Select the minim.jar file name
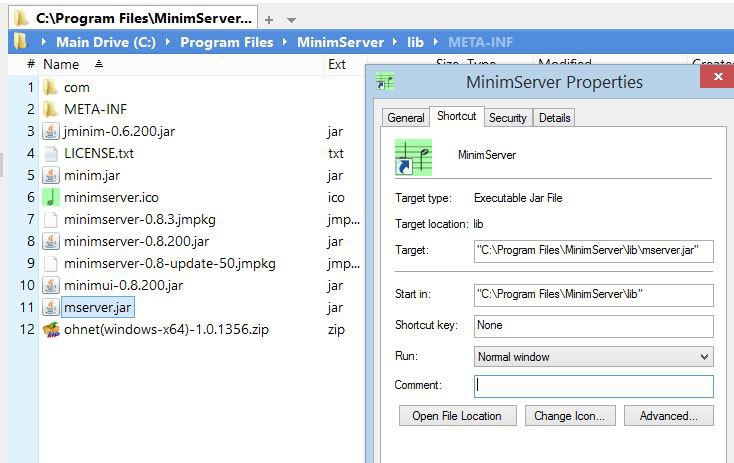The image size is (734, 463). point(92,175)
